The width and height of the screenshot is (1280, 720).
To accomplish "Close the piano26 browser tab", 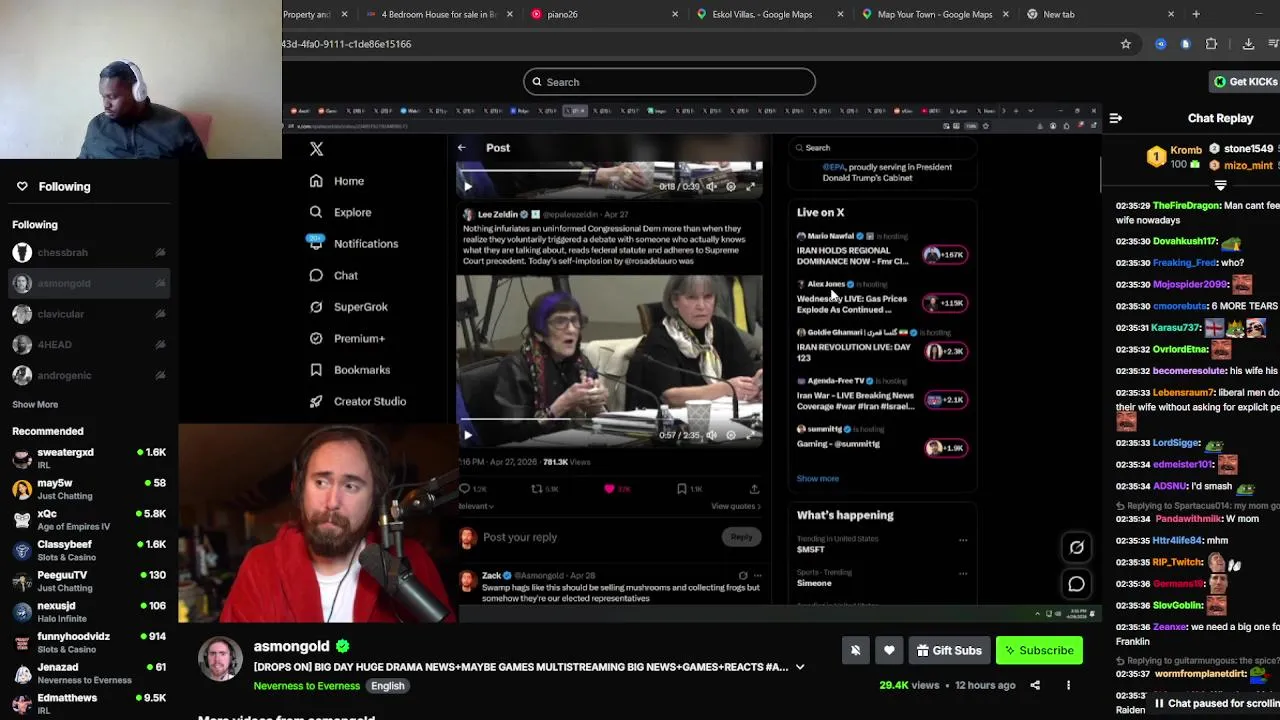I will point(675,14).
